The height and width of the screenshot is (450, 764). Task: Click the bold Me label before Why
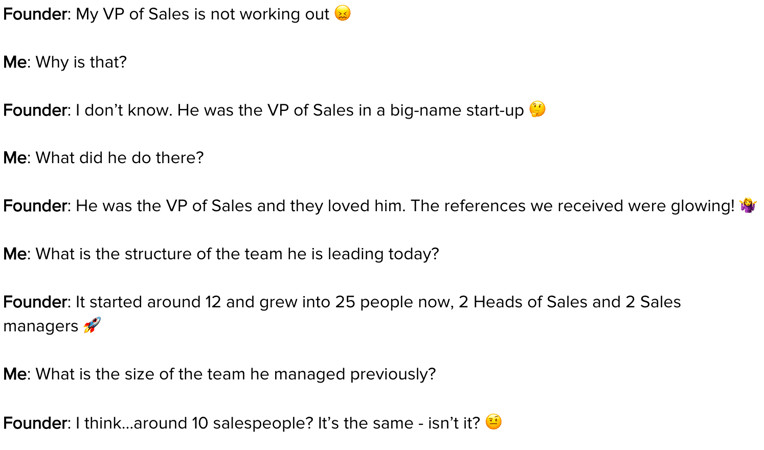point(15,62)
